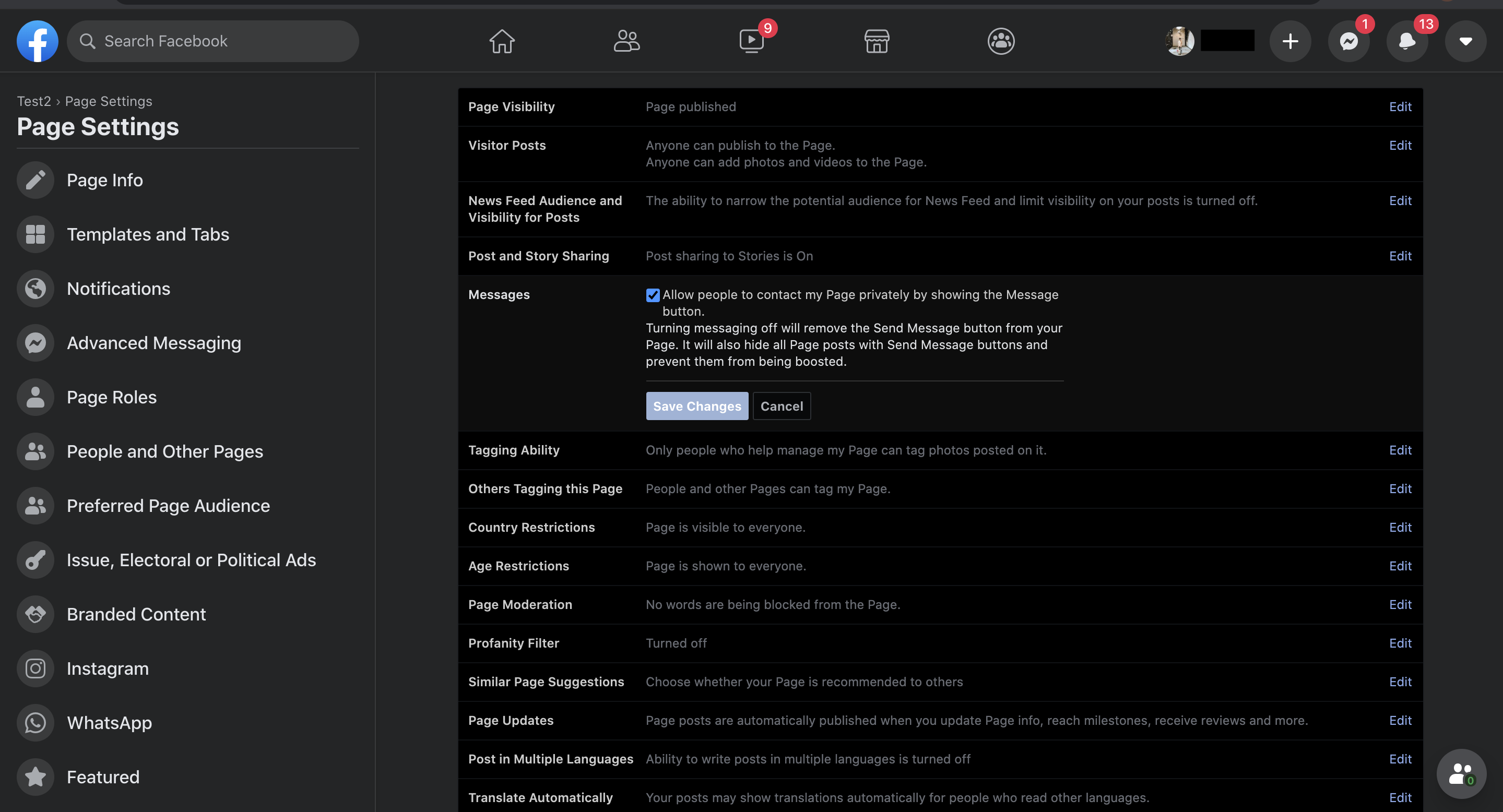Access Gaming/Groups icon tab
Image resolution: width=1503 pixels, height=812 pixels.
[1001, 41]
